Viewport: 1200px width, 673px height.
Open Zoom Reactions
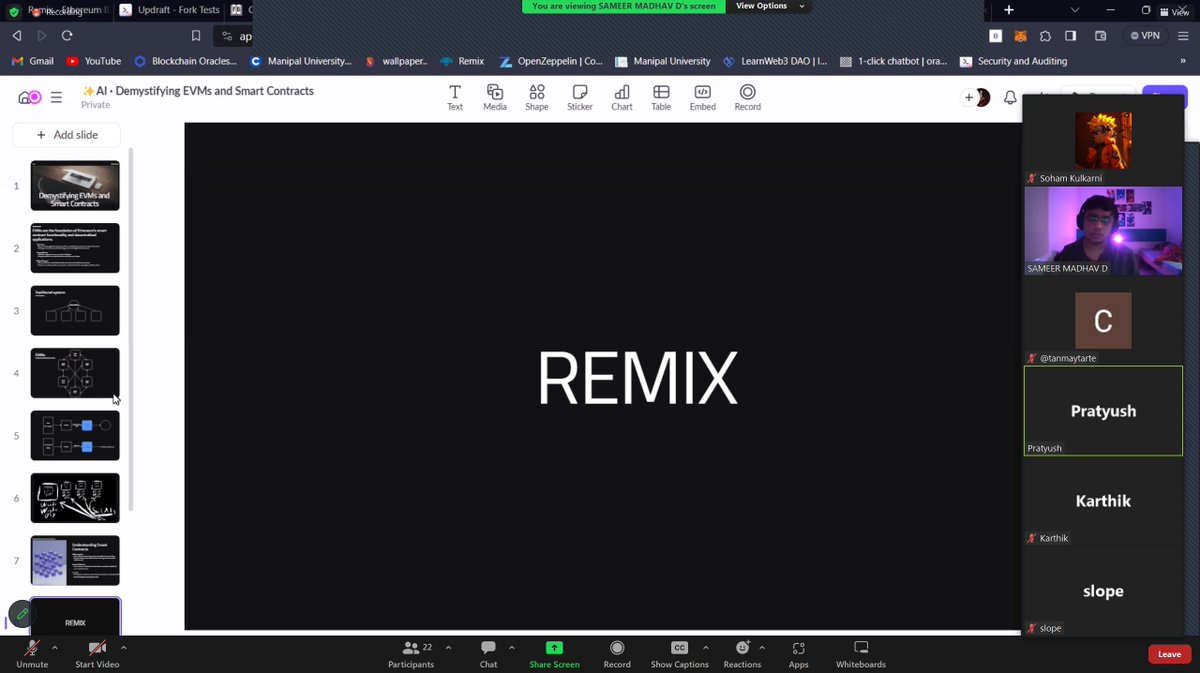(x=742, y=654)
